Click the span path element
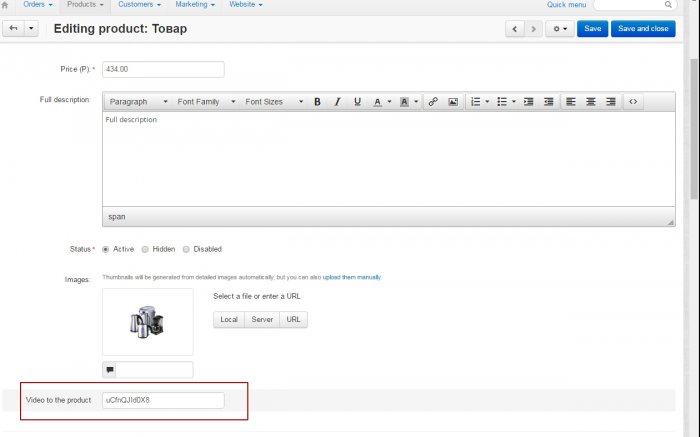 pos(117,216)
